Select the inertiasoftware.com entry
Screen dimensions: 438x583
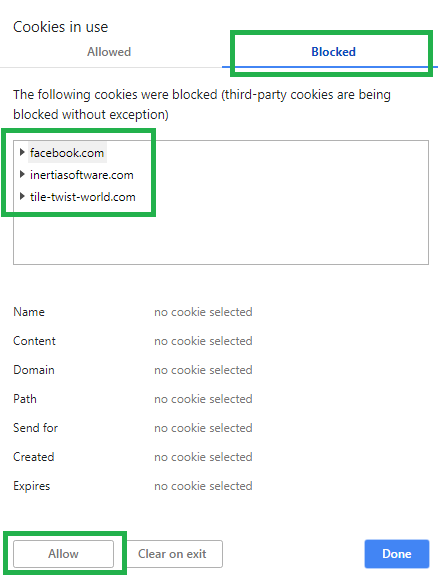click(x=82, y=175)
